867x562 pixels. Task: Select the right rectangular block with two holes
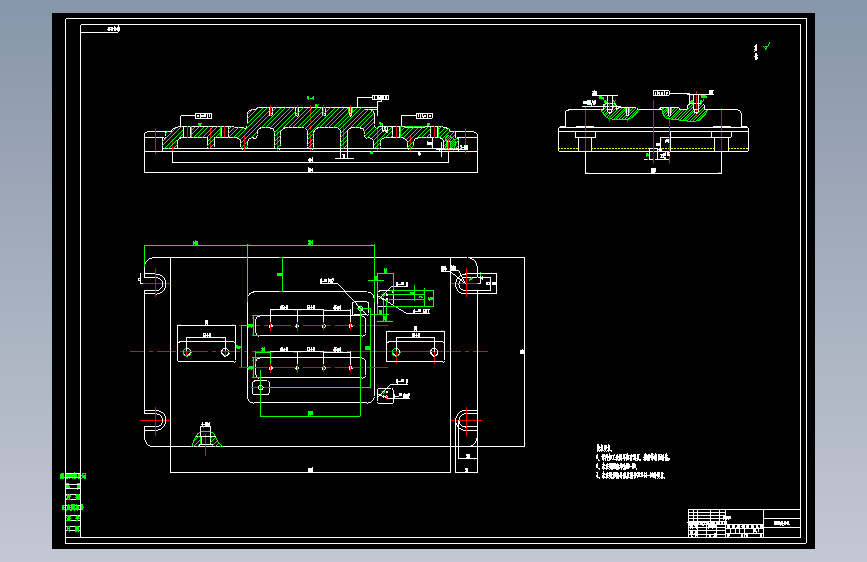pyautogui.click(x=415, y=347)
